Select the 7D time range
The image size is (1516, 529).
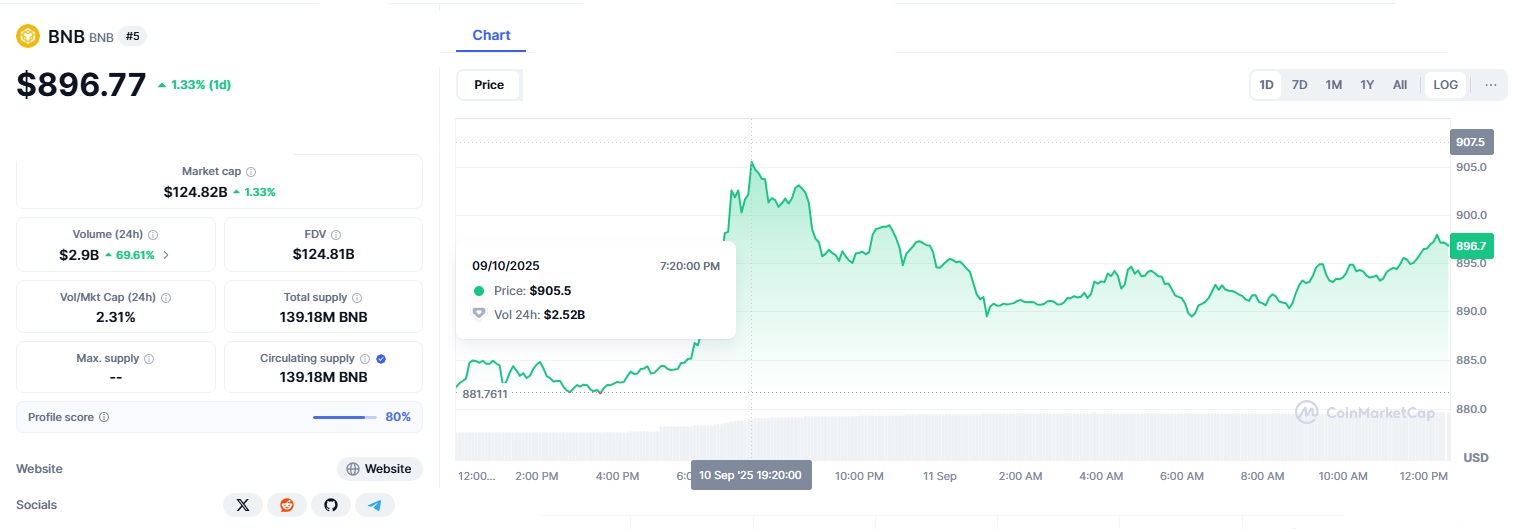(x=1299, y=85)
